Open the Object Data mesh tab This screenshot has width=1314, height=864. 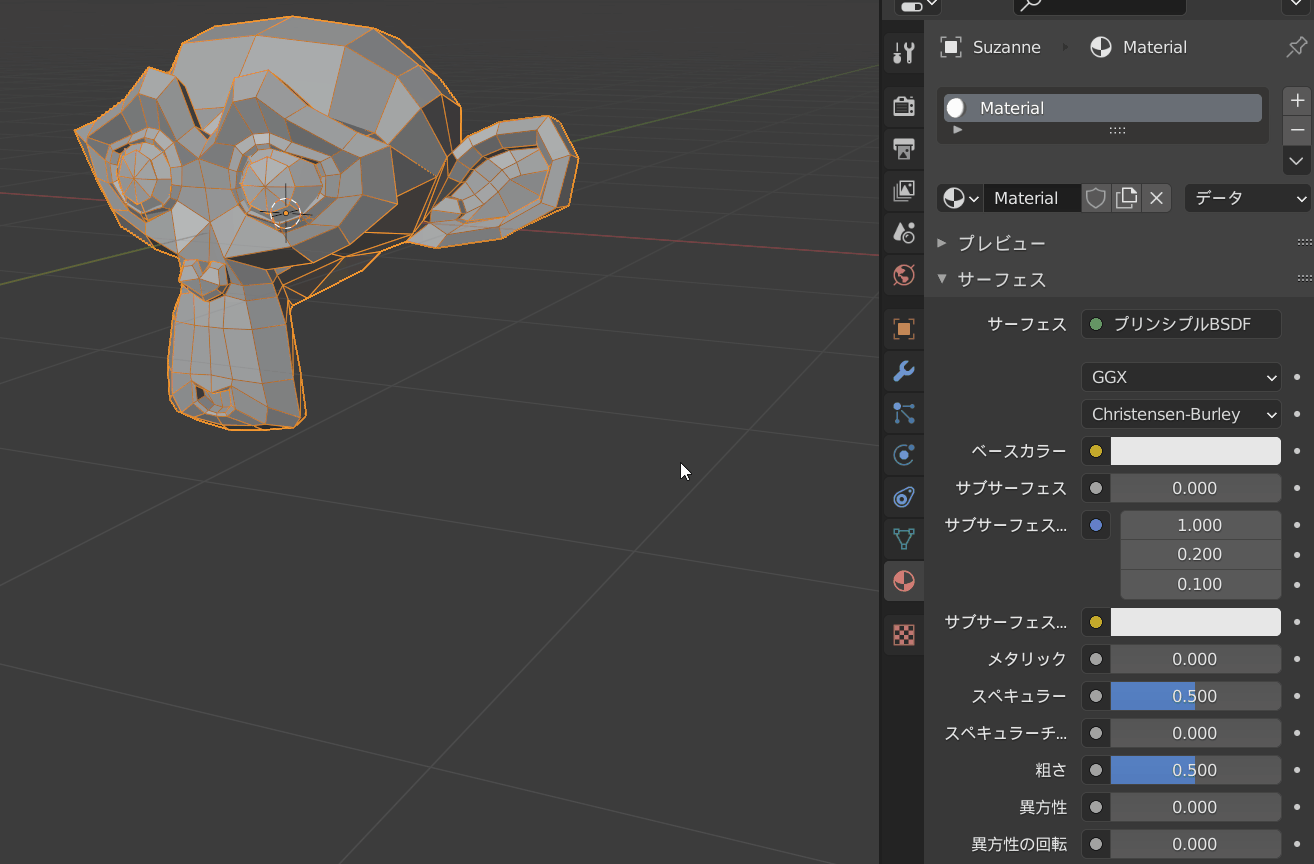pos(904,539)
